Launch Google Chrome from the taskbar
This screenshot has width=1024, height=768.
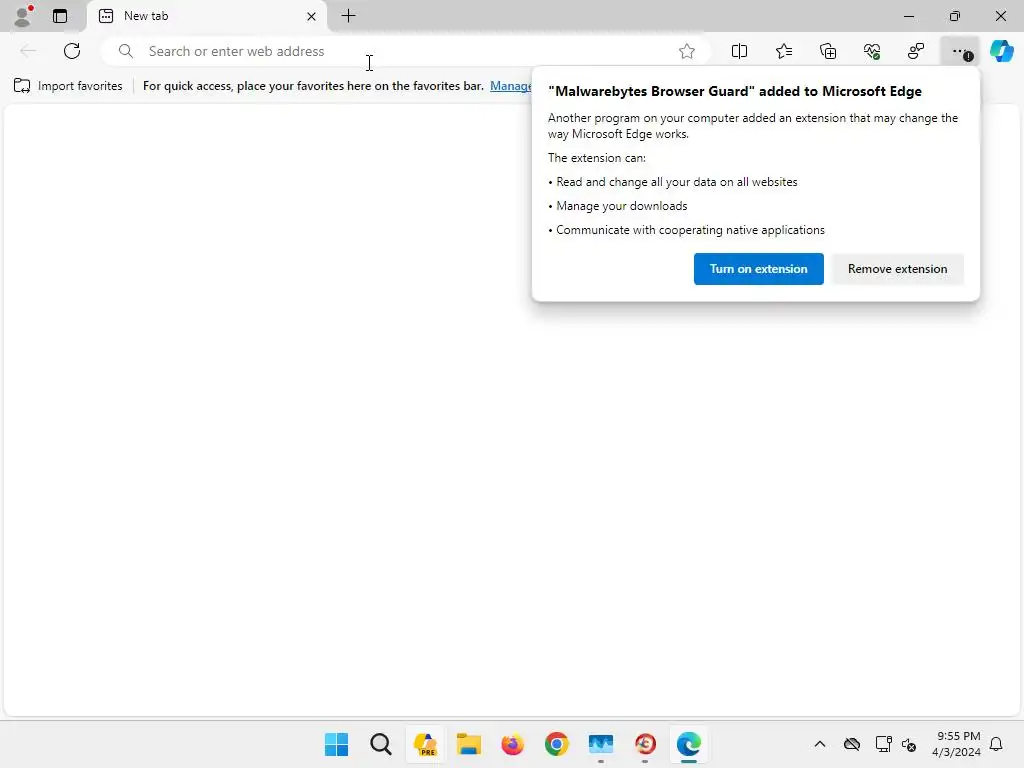(556, 744)
